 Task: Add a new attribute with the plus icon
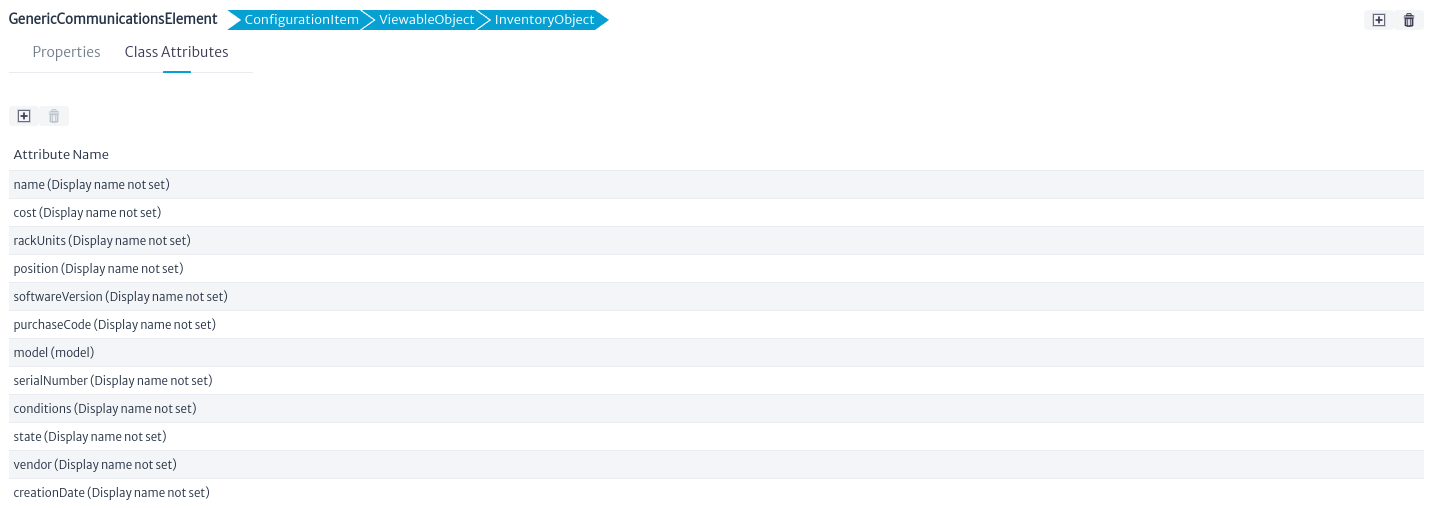point(24,116)
